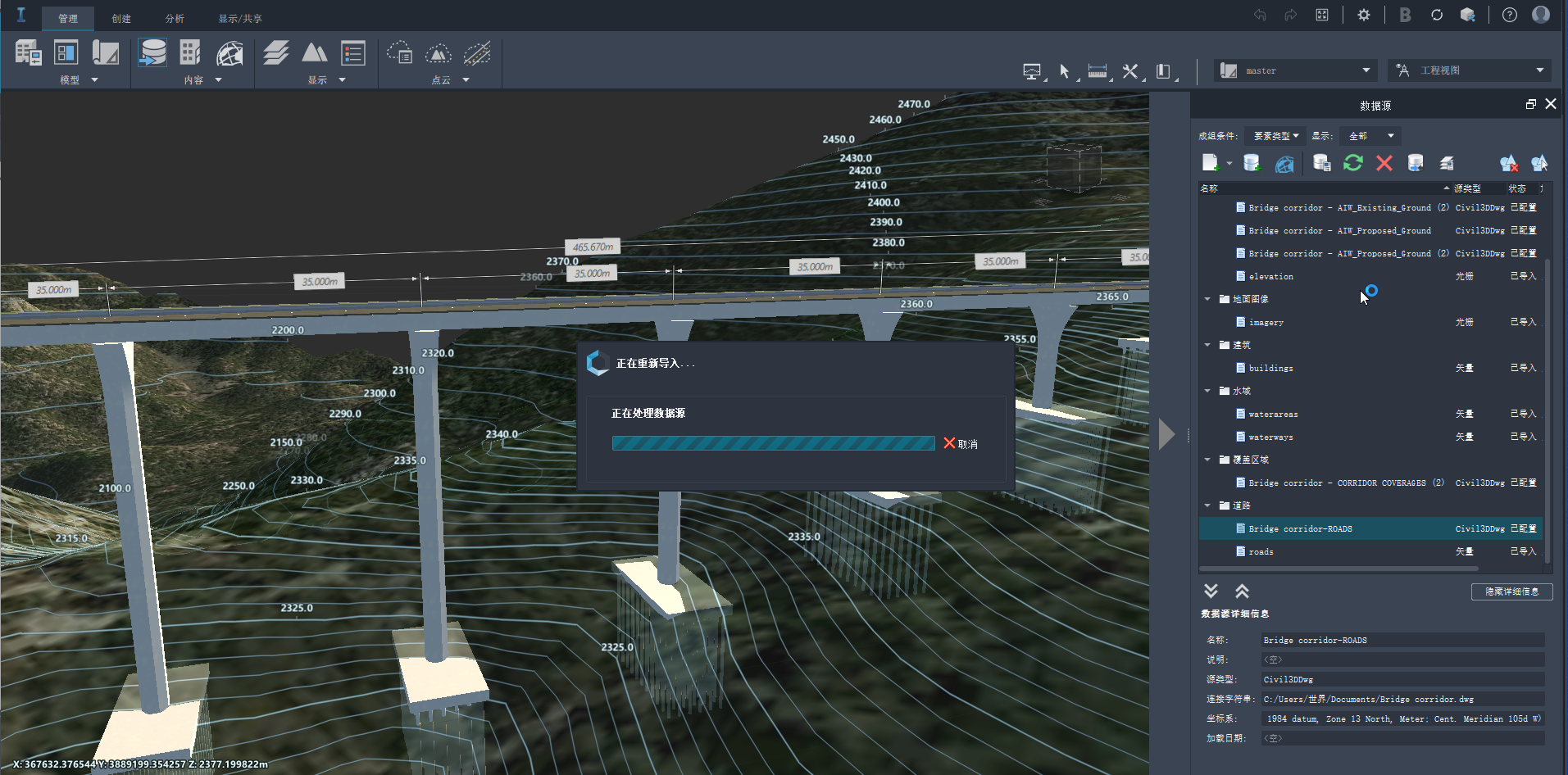Click the shapes with cursor select icon
This screenshot has width=1568, height=775.
click(x=1539, y=163)
